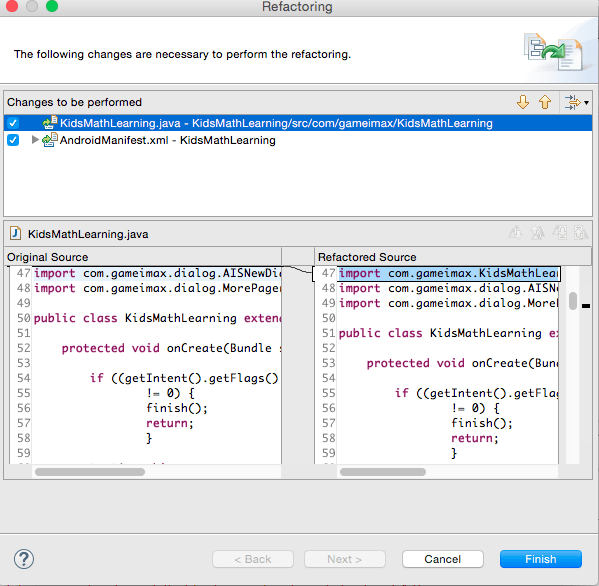Image resolution: width=599 pixels, height=586 pixels.
Task: Select the AndroidManifest.xml change entry
Action: pos(167,140)
